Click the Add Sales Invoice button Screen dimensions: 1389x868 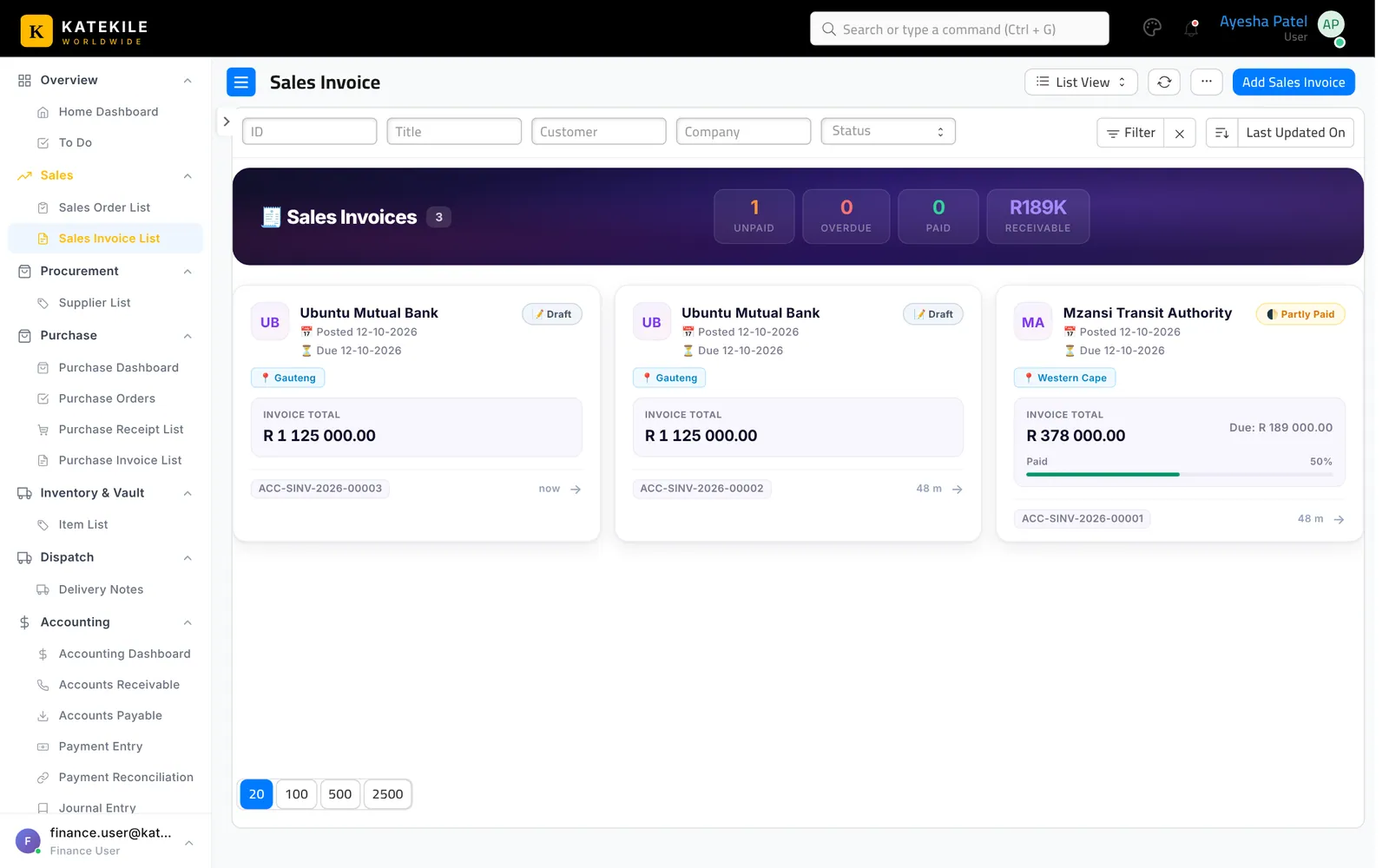(x=1294, y=82)
